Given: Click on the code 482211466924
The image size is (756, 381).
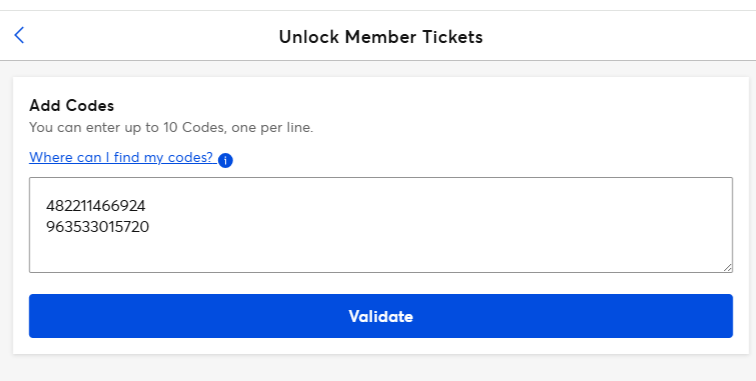Looking at the screenshot, I should point(95,206).
